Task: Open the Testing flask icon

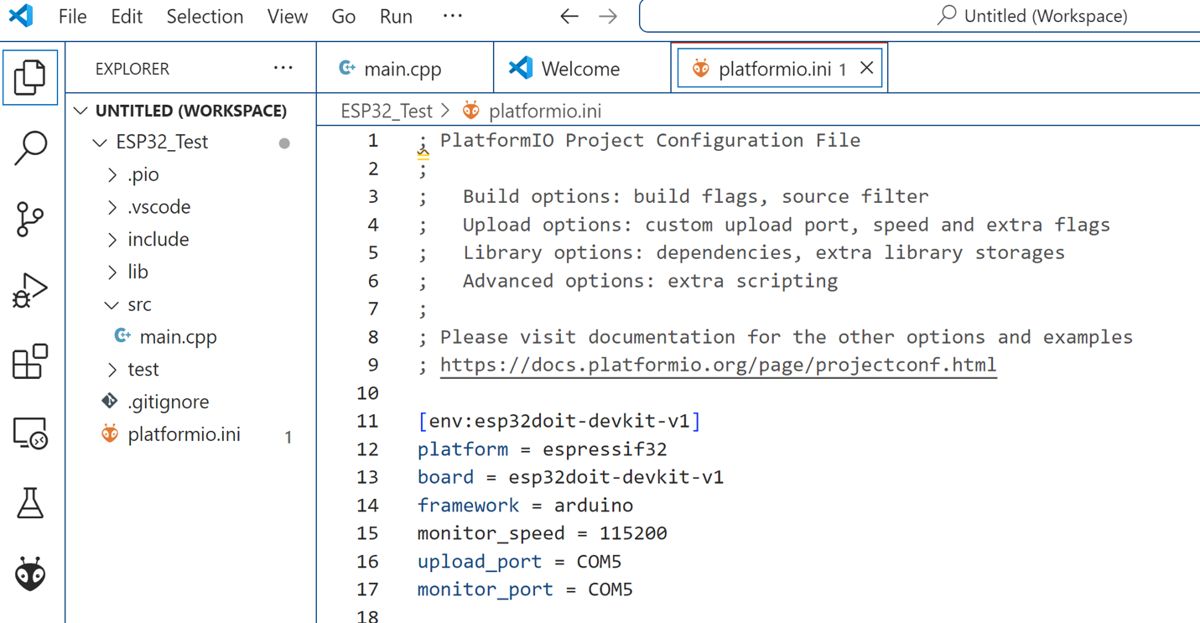Action: coord(30,503)
